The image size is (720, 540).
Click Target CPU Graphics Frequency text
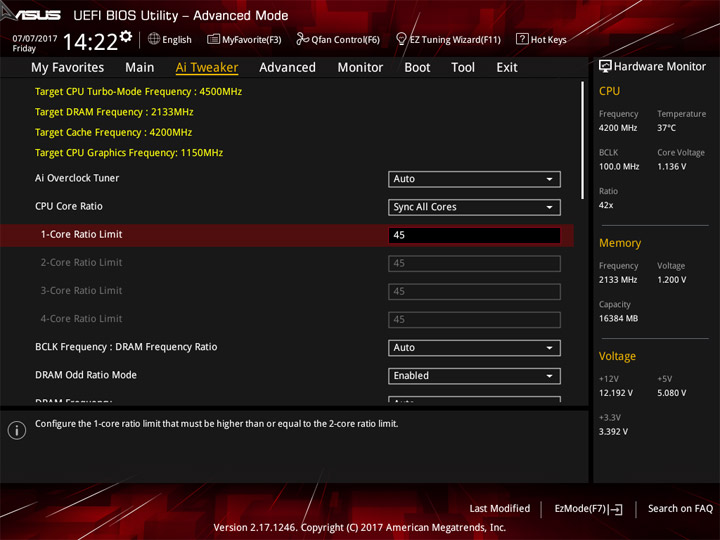point(129,152)
